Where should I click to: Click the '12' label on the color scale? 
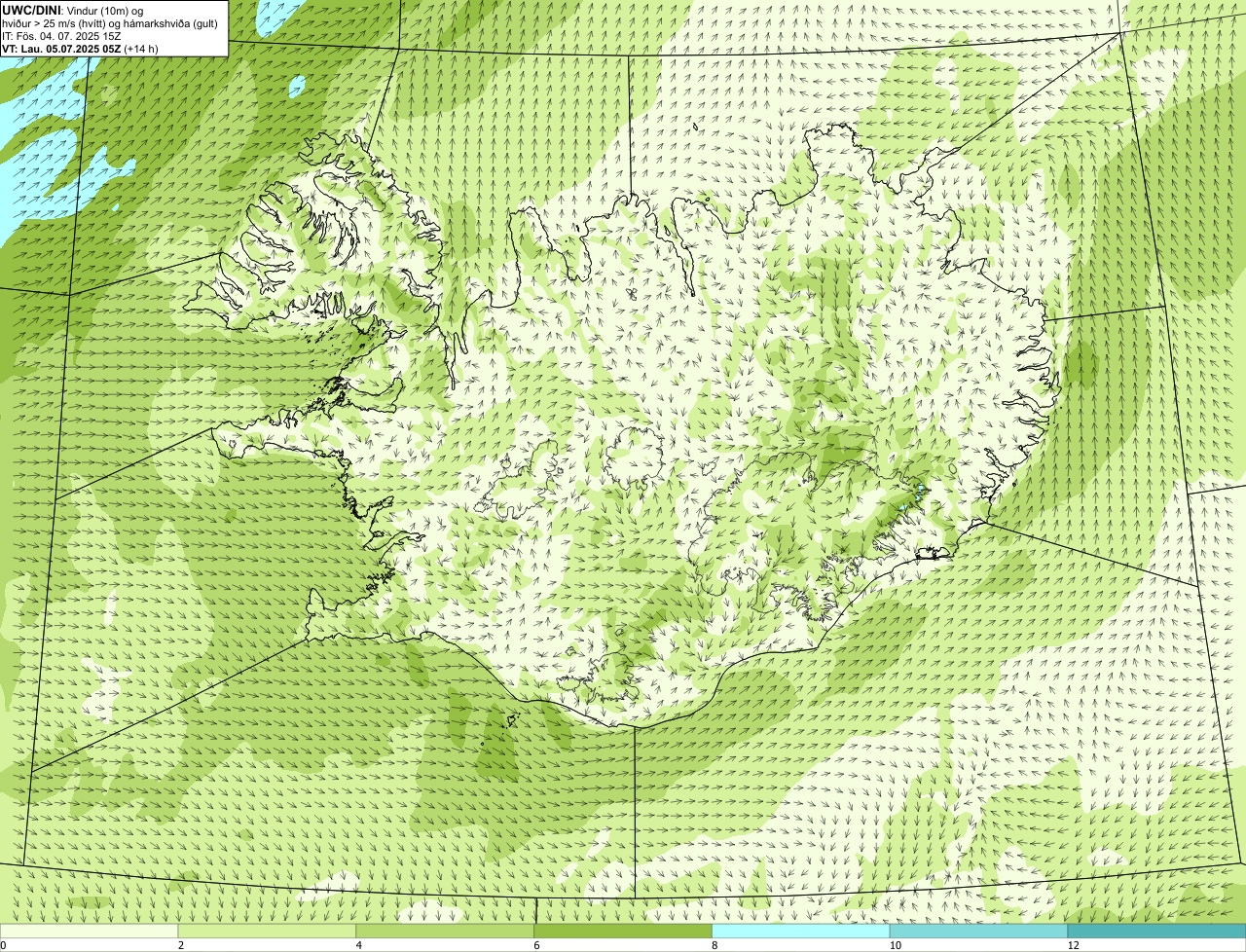(x=1073, y=945)
